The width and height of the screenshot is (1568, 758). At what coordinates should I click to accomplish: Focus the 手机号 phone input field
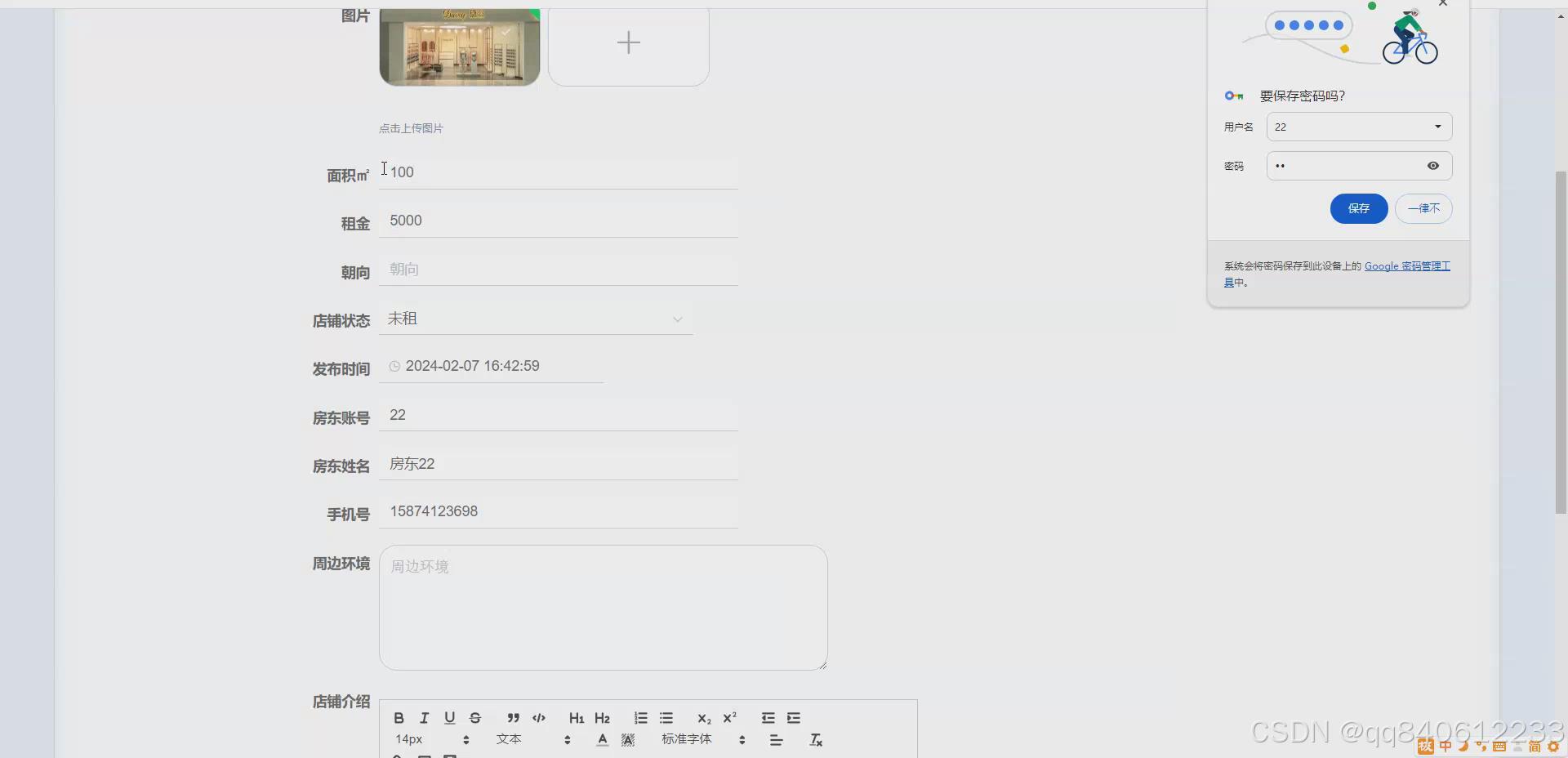click(x=559, y=511)
